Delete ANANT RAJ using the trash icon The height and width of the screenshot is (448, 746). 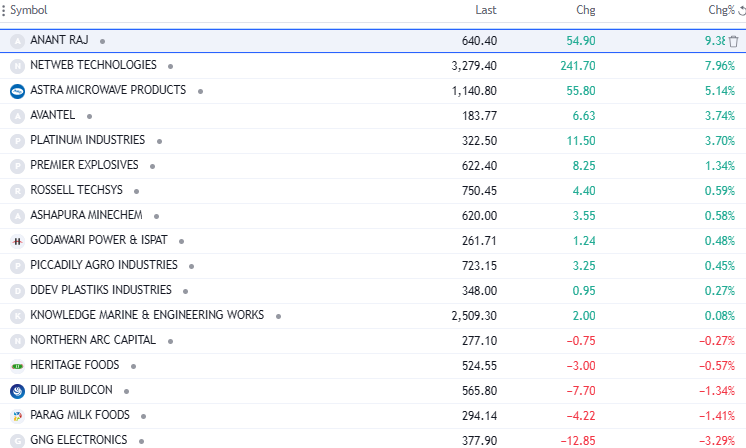733,41
